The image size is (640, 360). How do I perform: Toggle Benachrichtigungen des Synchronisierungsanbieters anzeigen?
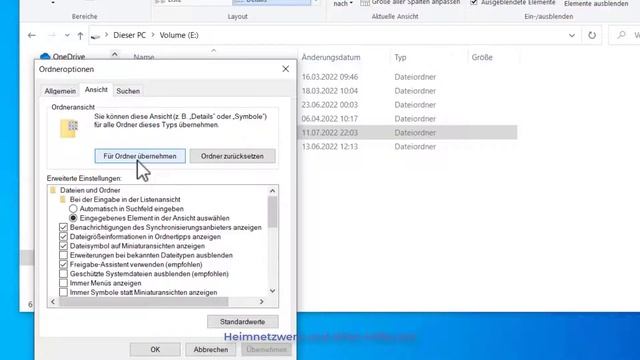pyautogui.click(x=63, y=227)
